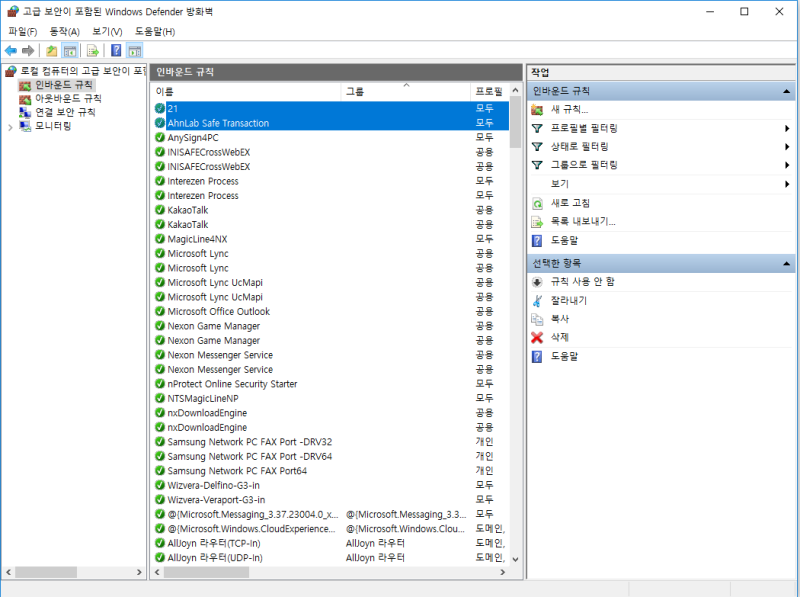Image resolution: width=800 pixels, height=597 pixels.
Task: Click the 복사 copy icon
Action: pyautogui.click(x=537, y=319)
